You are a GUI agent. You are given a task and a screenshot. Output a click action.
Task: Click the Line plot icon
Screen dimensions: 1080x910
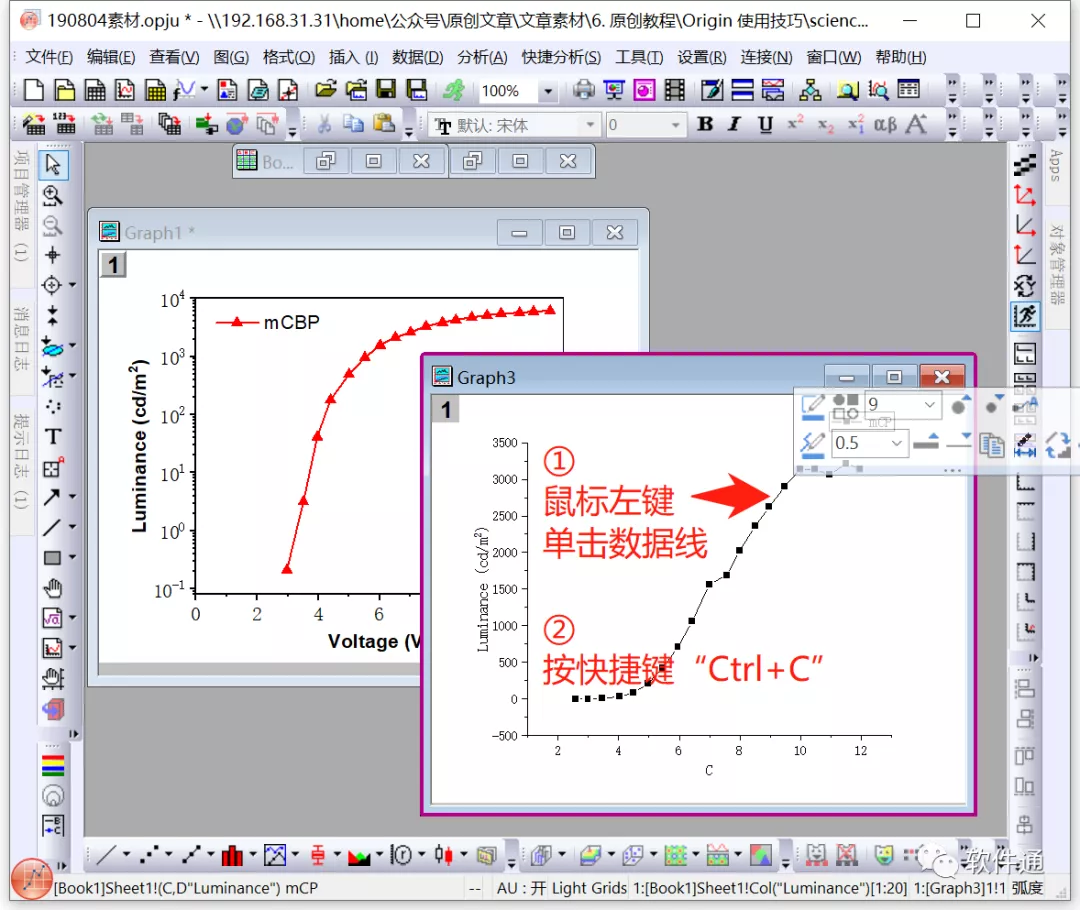[x=106, y=856]
